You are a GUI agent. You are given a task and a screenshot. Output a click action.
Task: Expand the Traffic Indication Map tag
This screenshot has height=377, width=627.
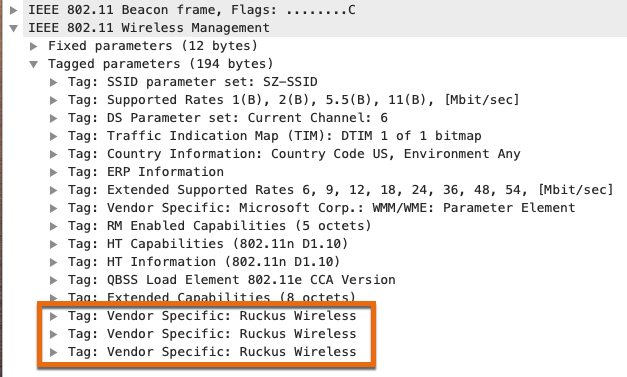[53, 136]
